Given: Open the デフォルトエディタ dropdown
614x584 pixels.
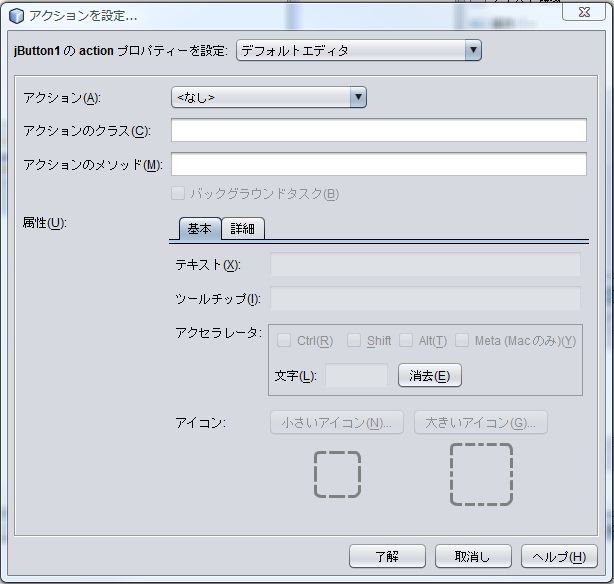Looking at the screenshot, I should (x=359, y=50).
